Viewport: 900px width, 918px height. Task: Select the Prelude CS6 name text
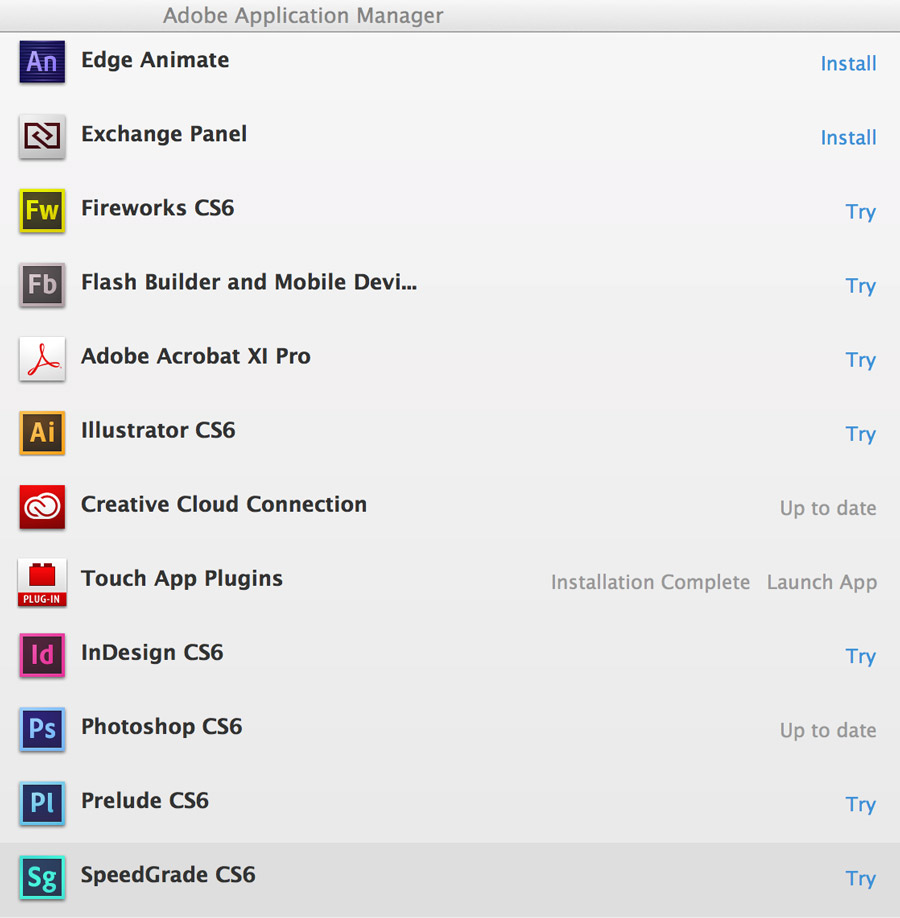145,801
